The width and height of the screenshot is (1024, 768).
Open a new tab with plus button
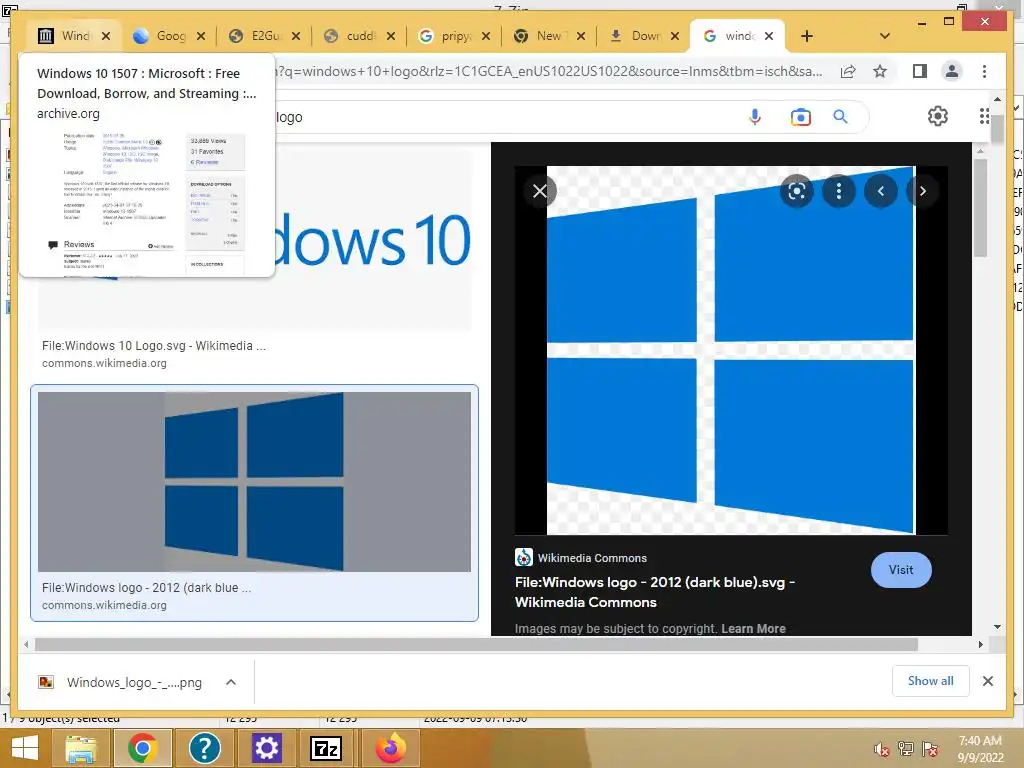[807, 36]
